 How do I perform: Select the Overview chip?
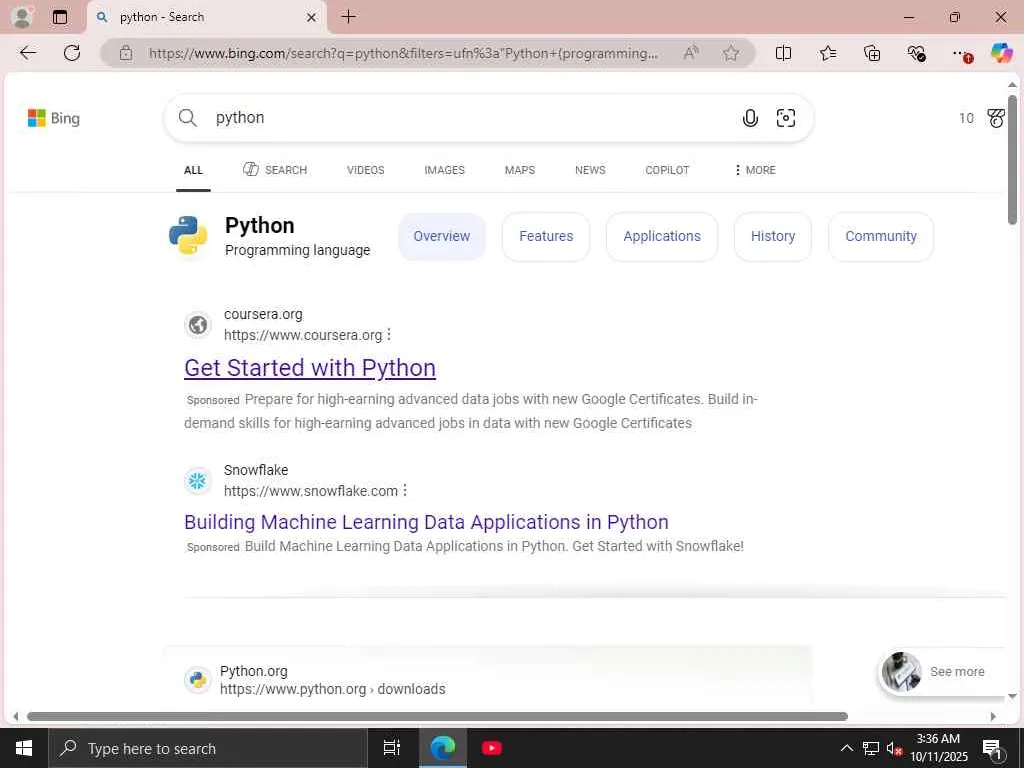point(441,236)
